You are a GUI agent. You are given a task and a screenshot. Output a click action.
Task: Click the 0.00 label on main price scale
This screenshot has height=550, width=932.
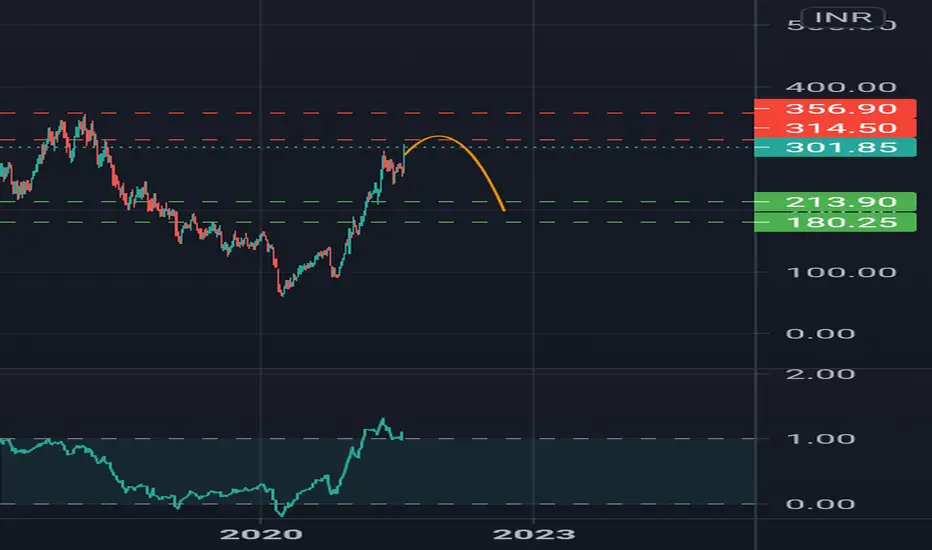(x=820, y=334)
